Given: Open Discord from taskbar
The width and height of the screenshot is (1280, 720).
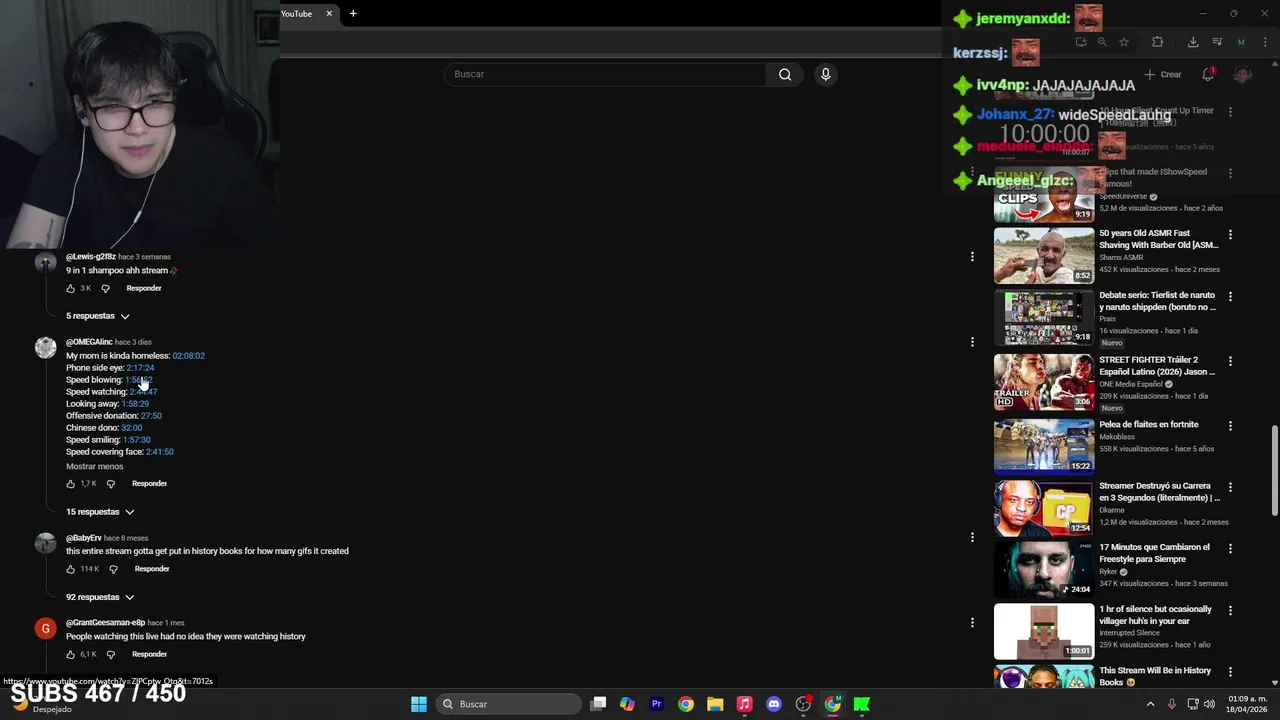Looking at the screenshot, I should [773, 704].
